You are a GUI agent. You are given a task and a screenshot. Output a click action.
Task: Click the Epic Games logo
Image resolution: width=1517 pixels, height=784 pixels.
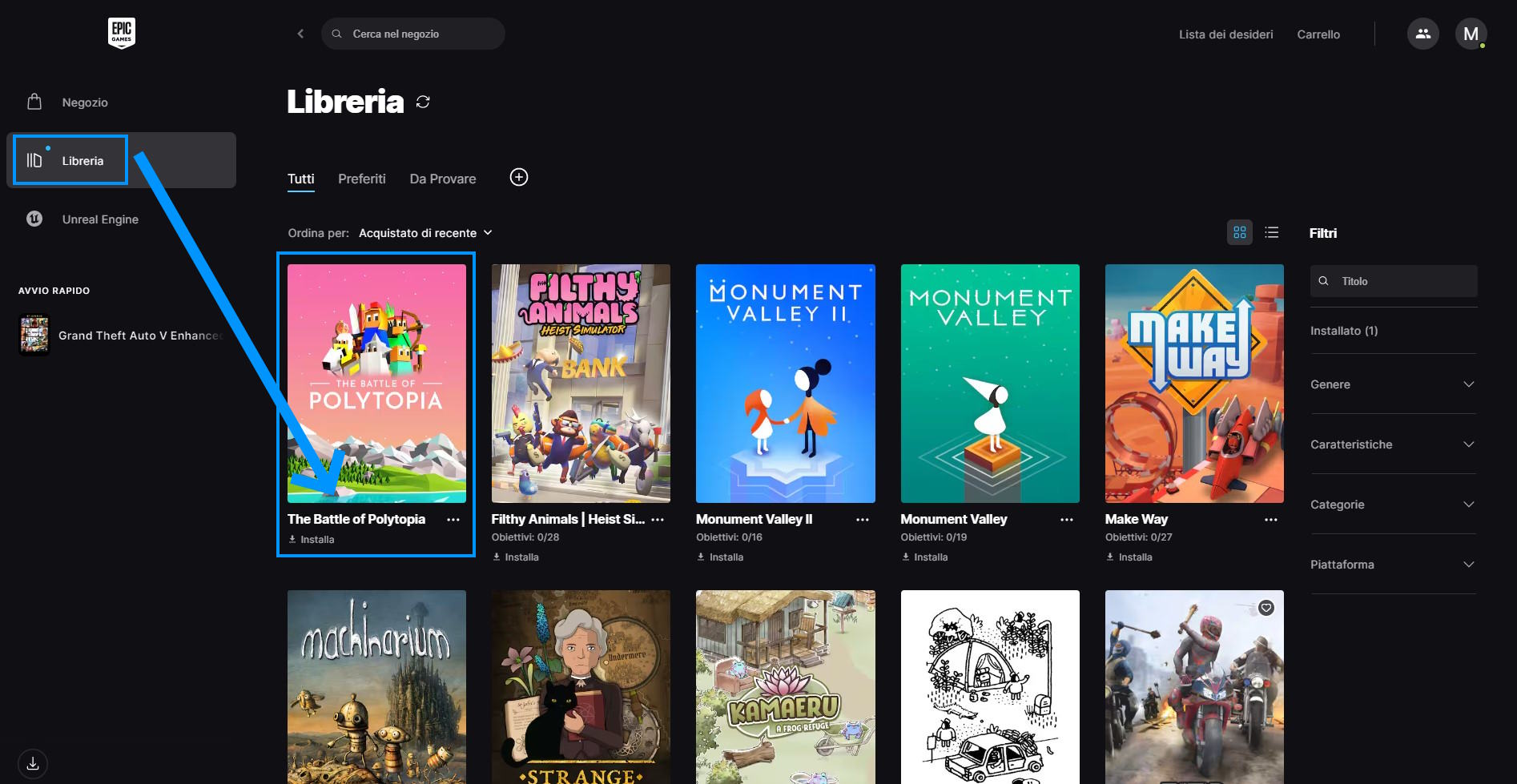[x=122, y=33]
